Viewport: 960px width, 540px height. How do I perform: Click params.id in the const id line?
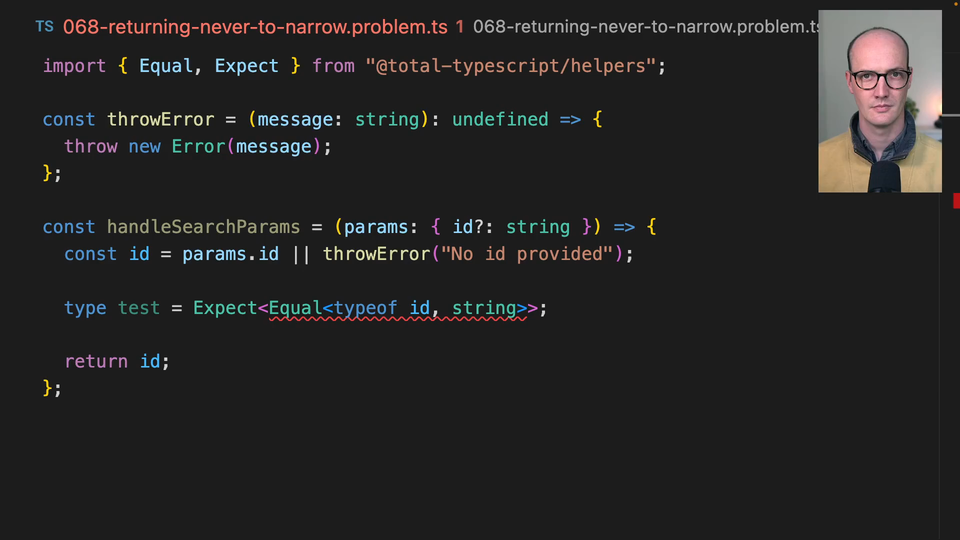pyautogui.click(x=230, y=254)
